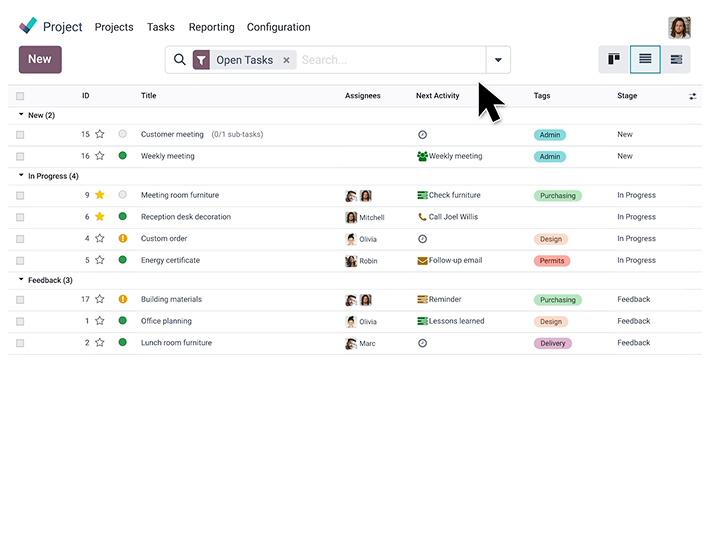
Task: Click the Project app logo
Action: tap(28, 26)
